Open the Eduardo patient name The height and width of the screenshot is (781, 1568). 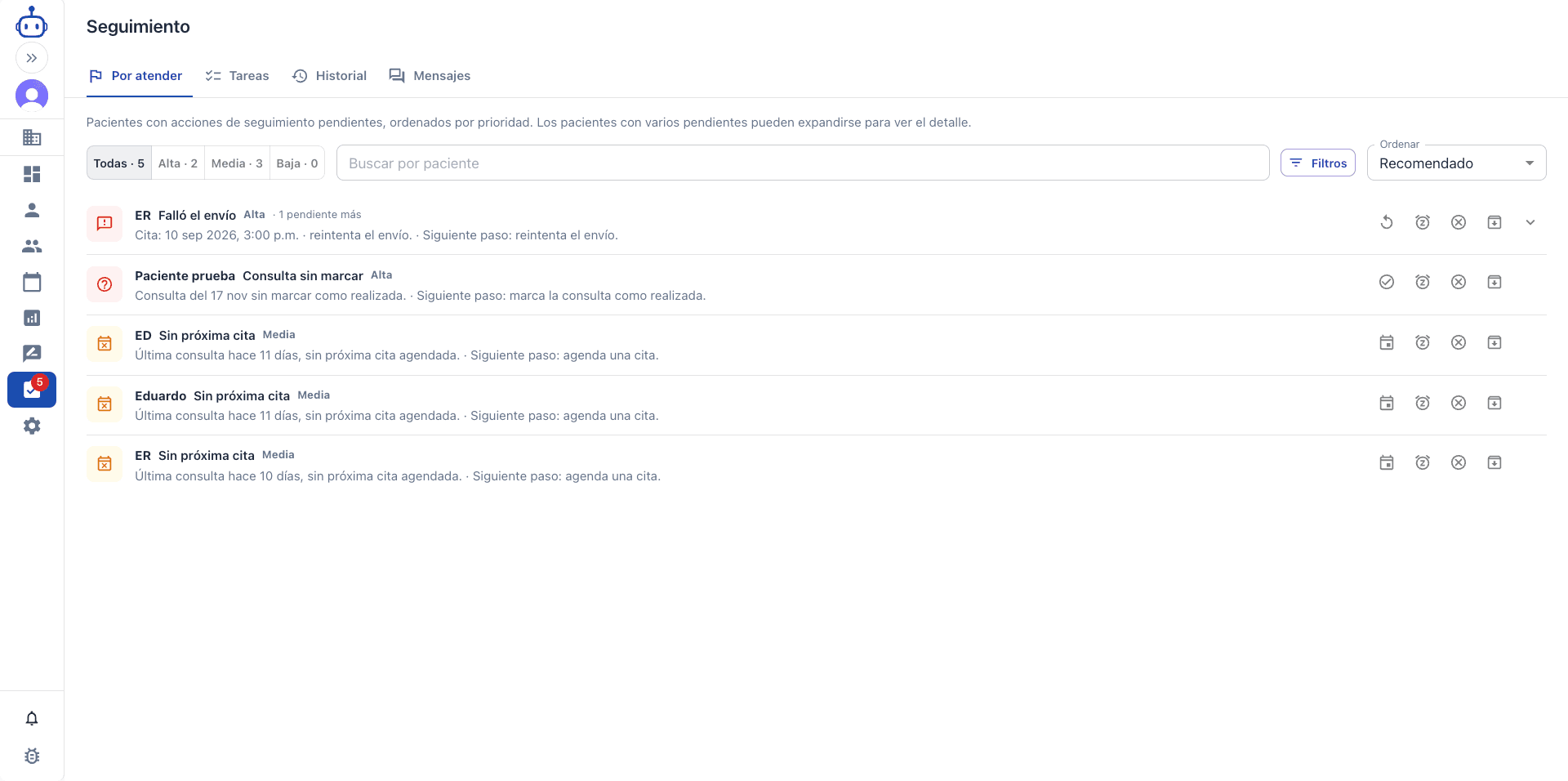click(x=160, y=396)
